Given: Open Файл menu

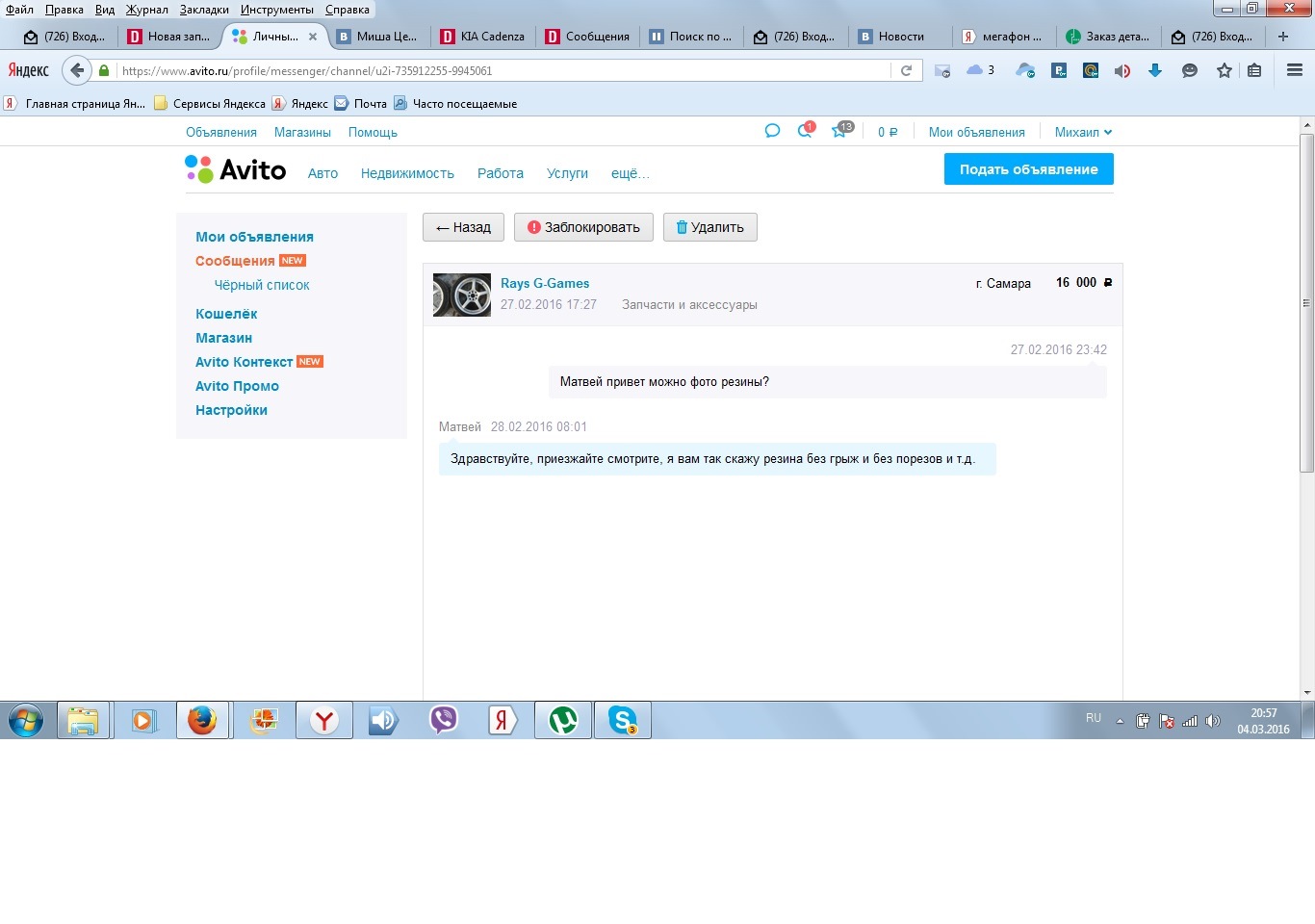Looking at the screenshot, I should 20,10.
